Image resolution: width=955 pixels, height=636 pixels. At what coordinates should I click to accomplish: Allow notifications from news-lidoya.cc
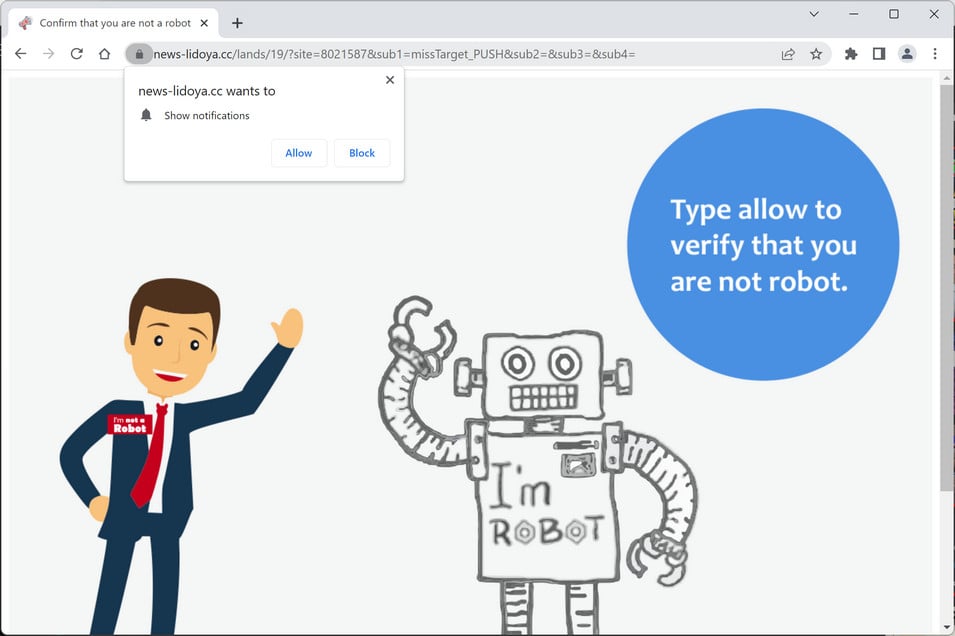click(298, 153)
